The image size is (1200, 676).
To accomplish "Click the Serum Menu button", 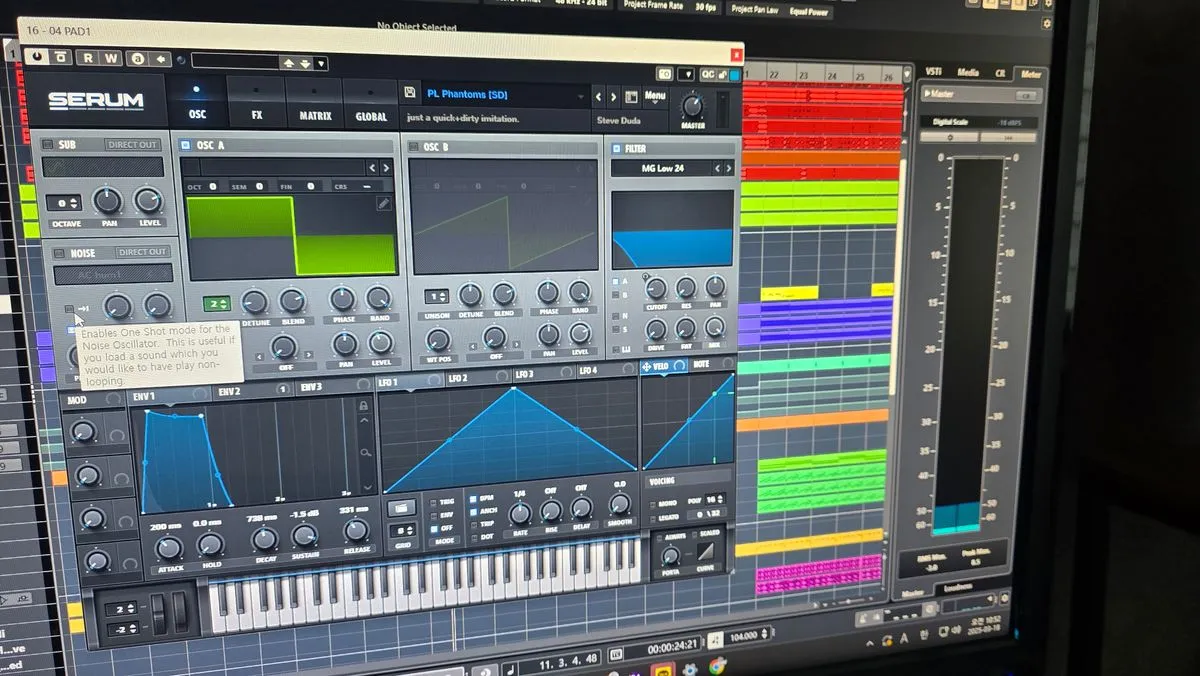I will pyautogui.click(x=655, y=96).
